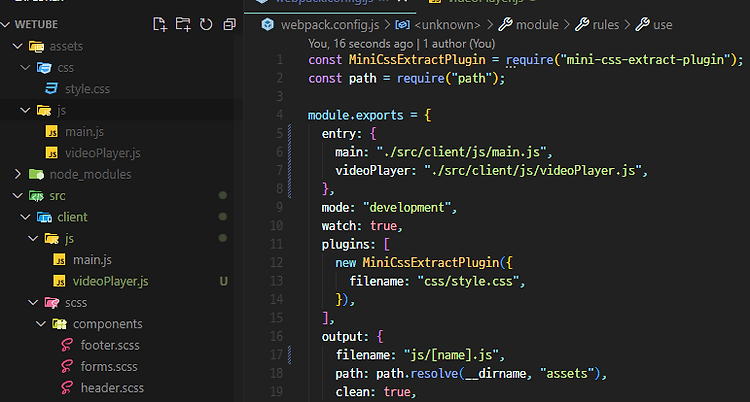This screenshot has height=402, width=750.
Task: Click the wrench icon beside module breadcrumb
Action: (505, 24)
